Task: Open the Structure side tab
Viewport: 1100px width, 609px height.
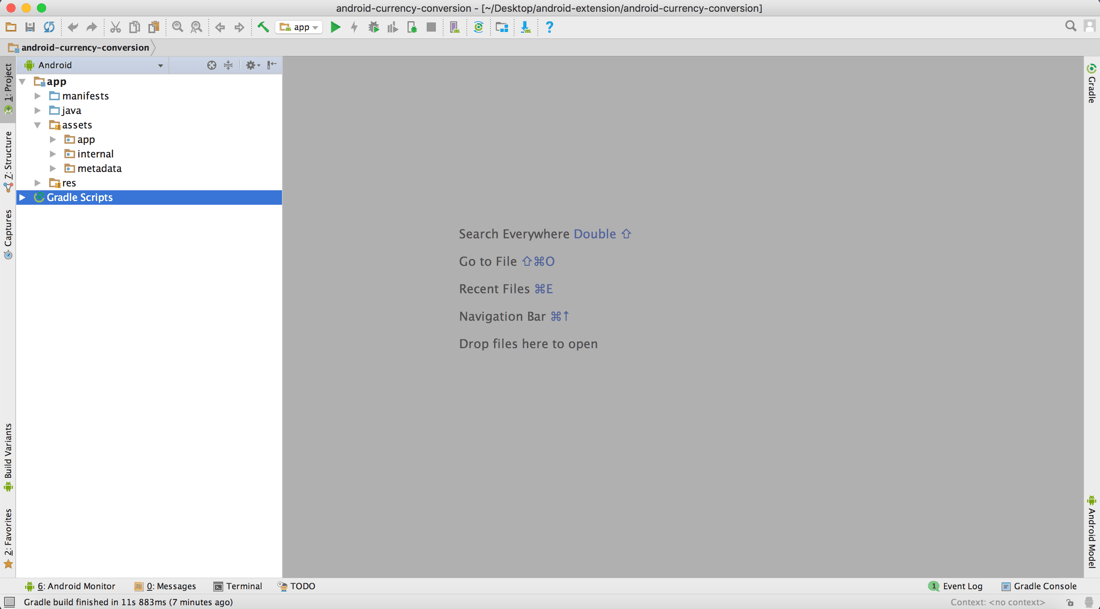Action: coord(8,161)
